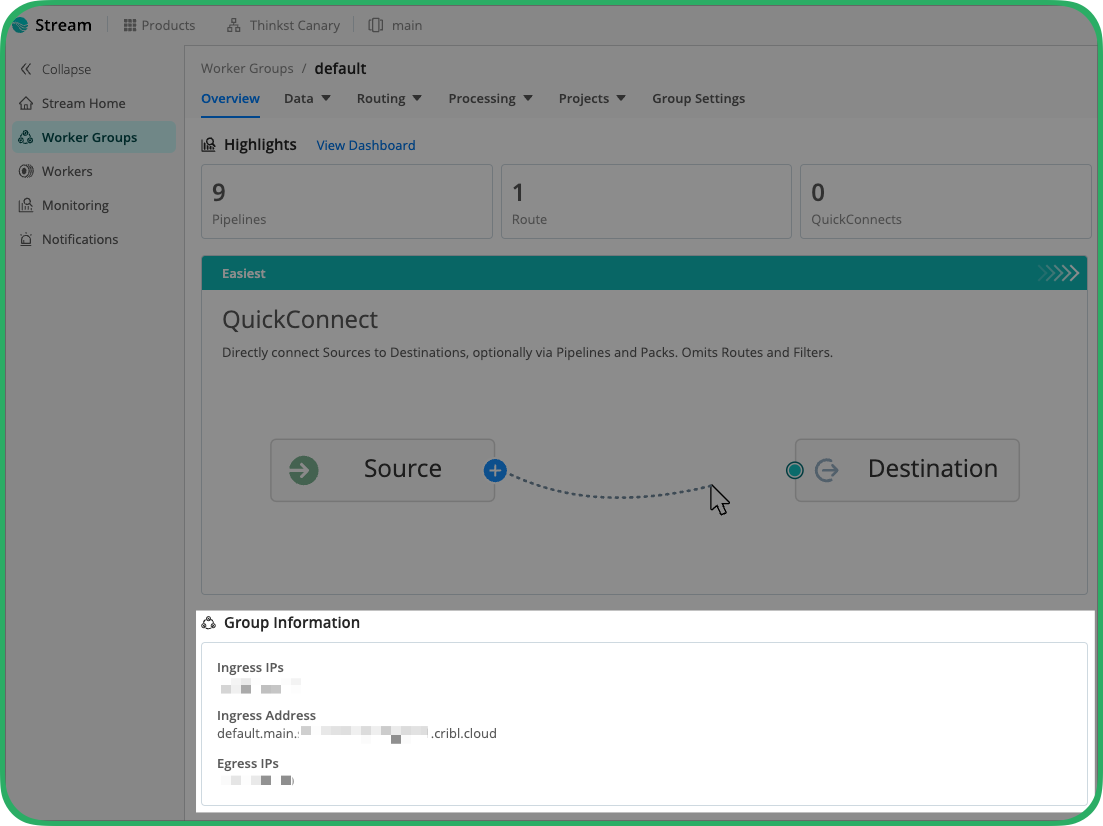Click the Ingress Address cribl.cloud value

point(357,733)
